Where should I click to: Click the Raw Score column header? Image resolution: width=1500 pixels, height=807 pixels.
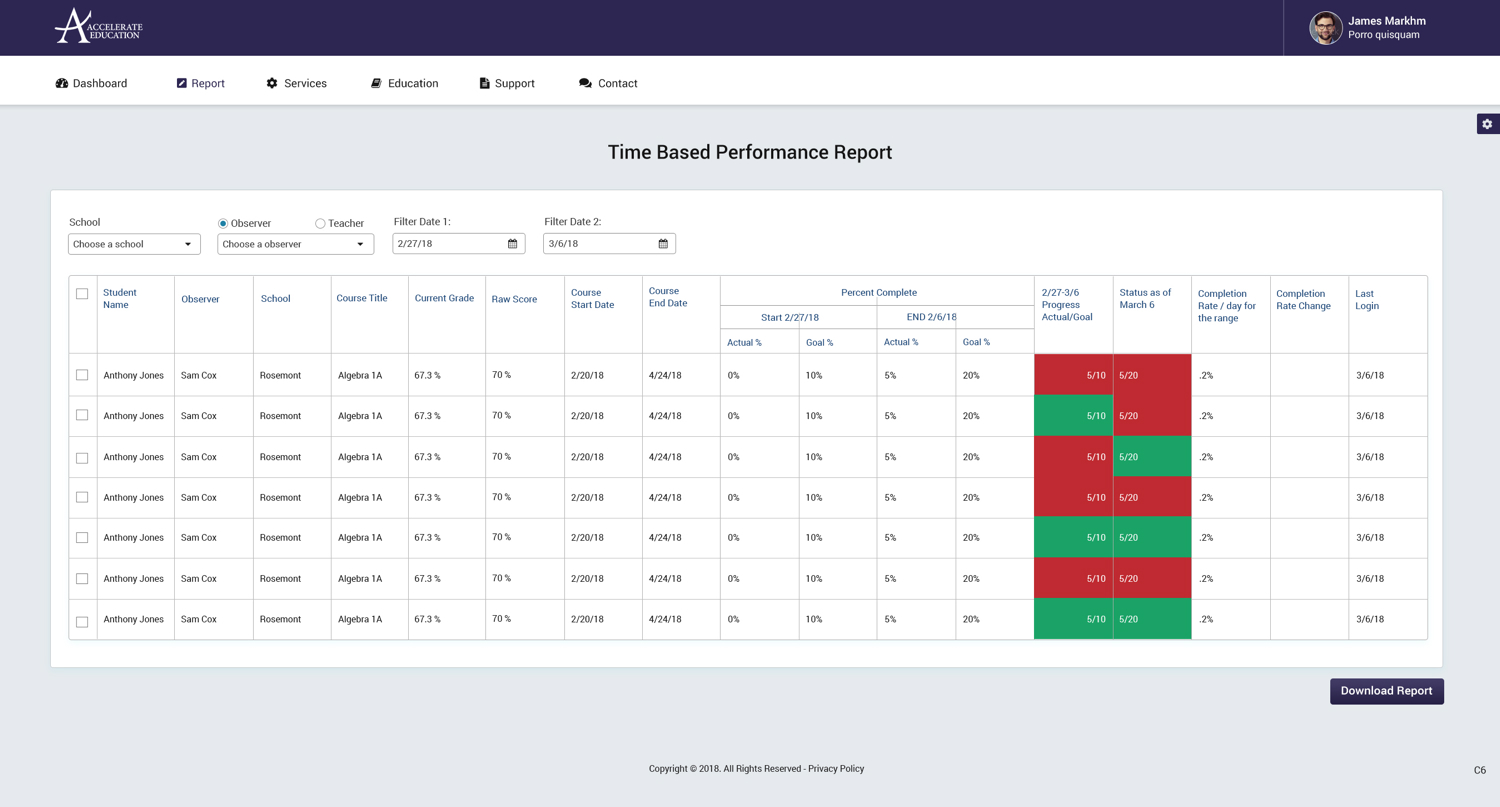[x=514, y=299]
